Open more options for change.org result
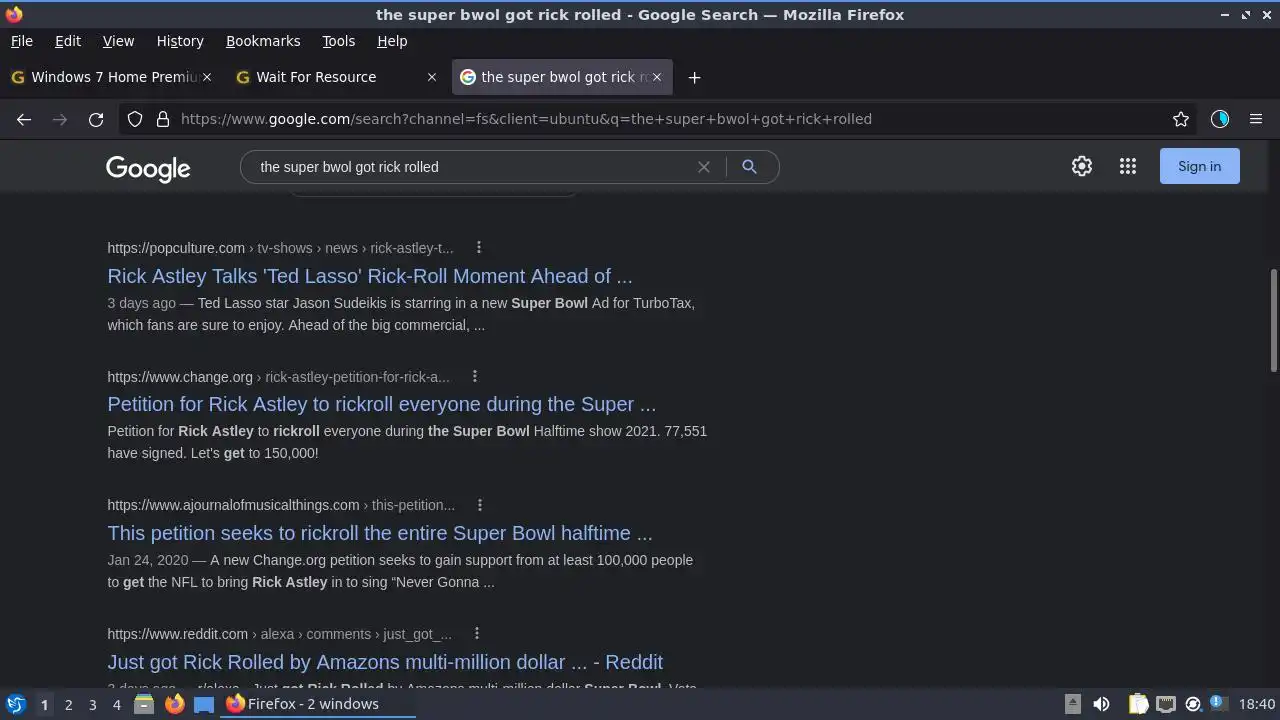Screen dimensions: 1280x720 point(475,377)
